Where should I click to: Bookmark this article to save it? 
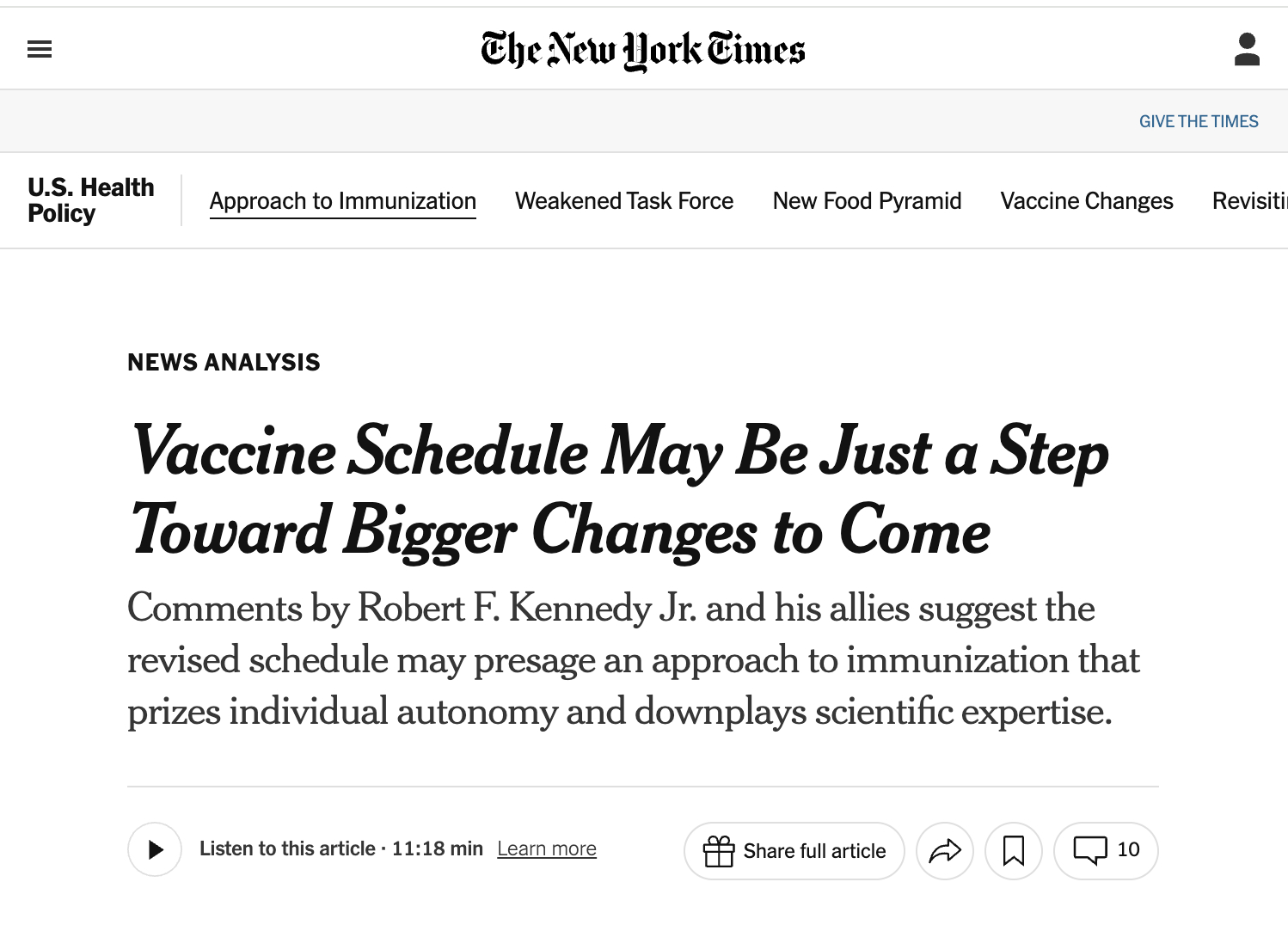click(x=1013, y=851)
